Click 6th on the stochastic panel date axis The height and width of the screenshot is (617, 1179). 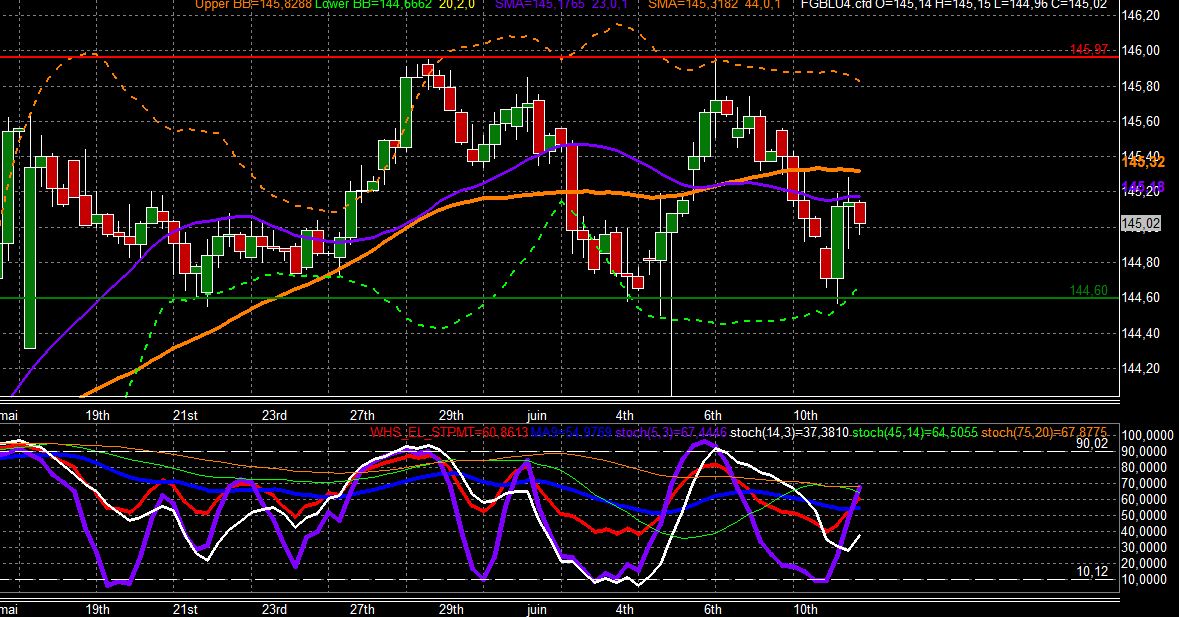pyautogui.click(x=713, y=609)
